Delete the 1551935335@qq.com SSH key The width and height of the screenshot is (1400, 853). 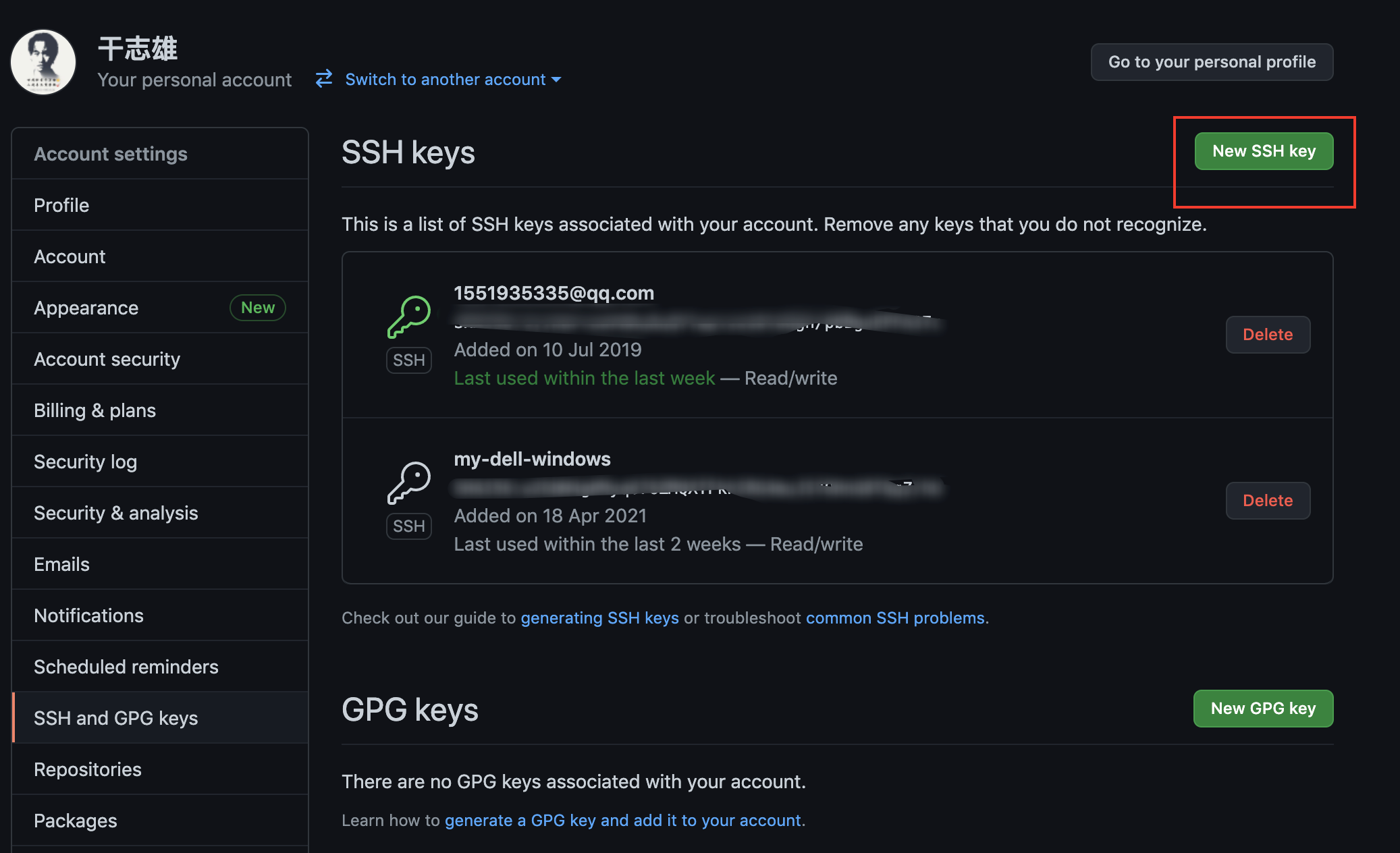pos(1268,335)
